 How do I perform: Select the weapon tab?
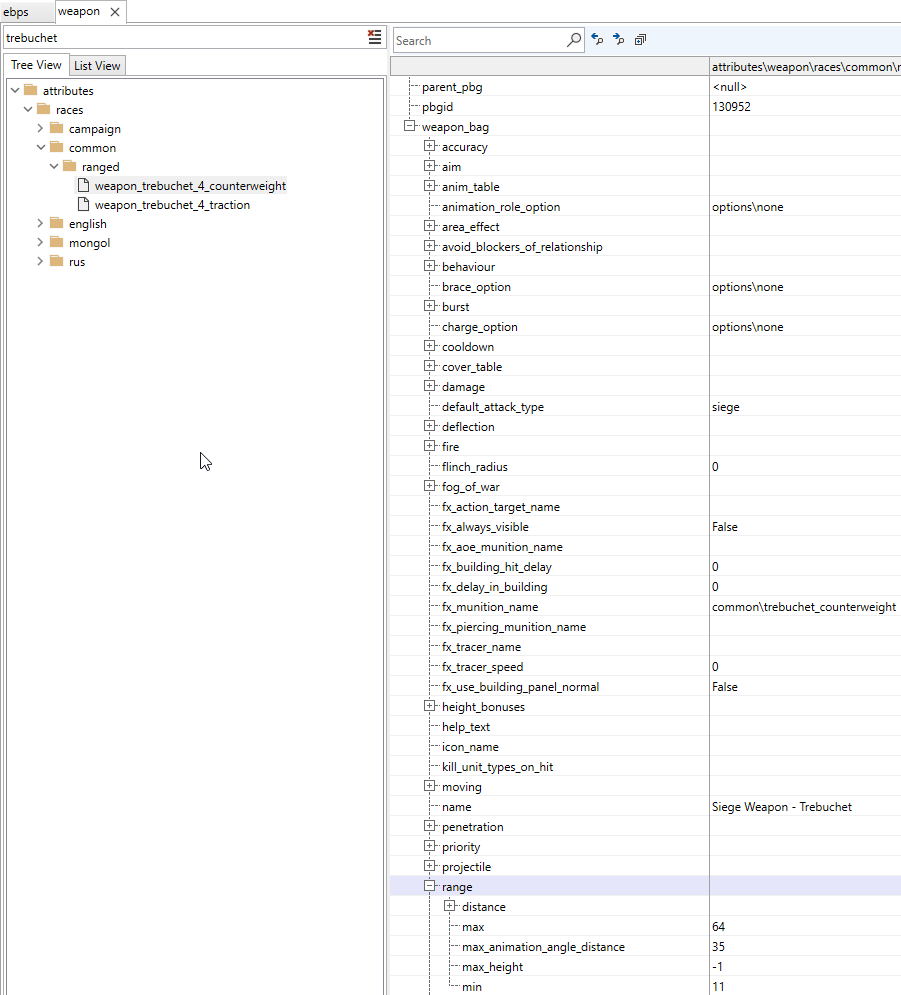point(79,11)
